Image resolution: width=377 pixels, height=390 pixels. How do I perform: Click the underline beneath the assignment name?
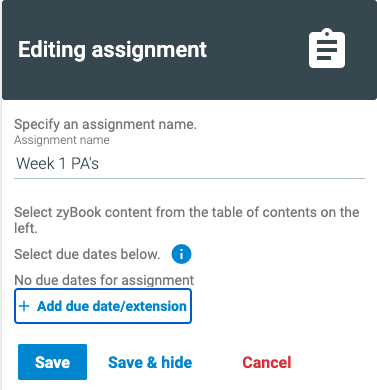(x=189, y=178)
